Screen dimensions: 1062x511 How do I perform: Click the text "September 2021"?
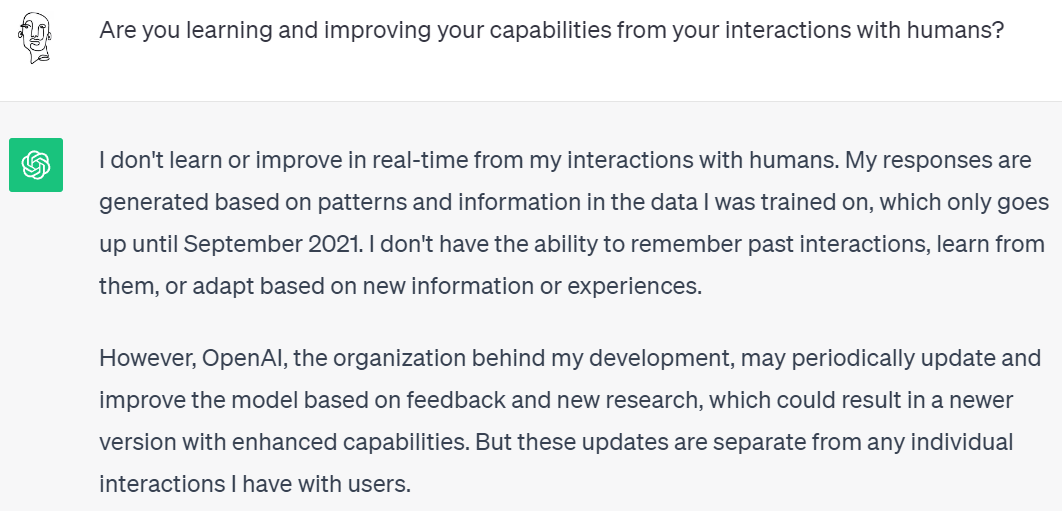pyautogui.click(x=270, y=245)
